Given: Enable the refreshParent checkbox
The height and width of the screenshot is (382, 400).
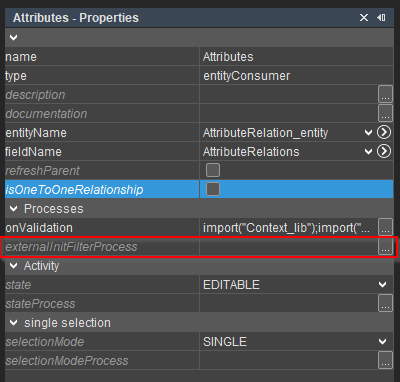Looking at the screenshot, I should 213,170.
